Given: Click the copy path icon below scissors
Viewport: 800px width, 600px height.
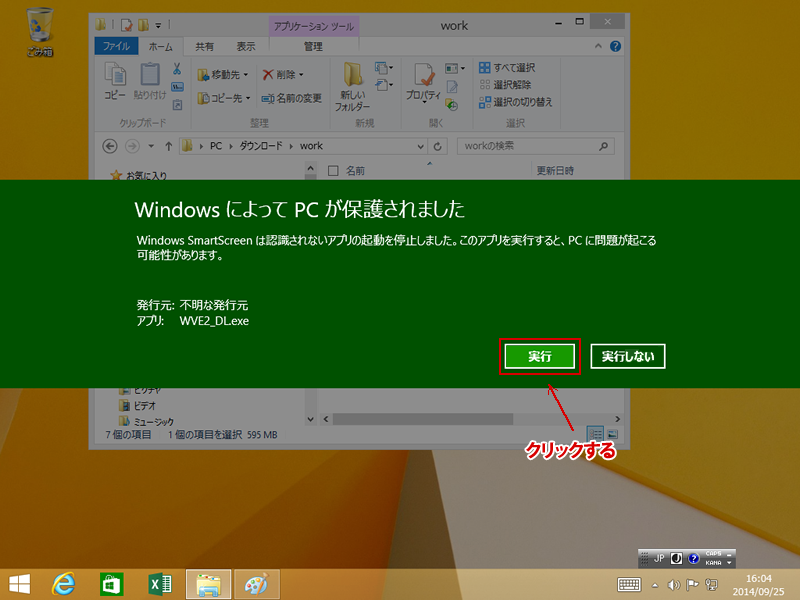Looking at the screenshot, I should (177, 87).
